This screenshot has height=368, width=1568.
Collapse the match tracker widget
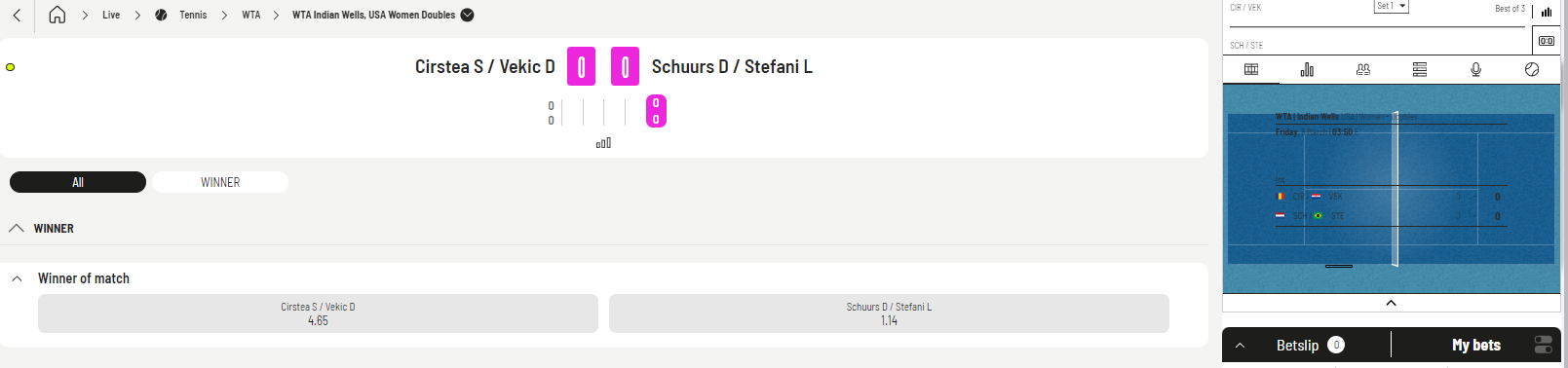(1392, 303)
